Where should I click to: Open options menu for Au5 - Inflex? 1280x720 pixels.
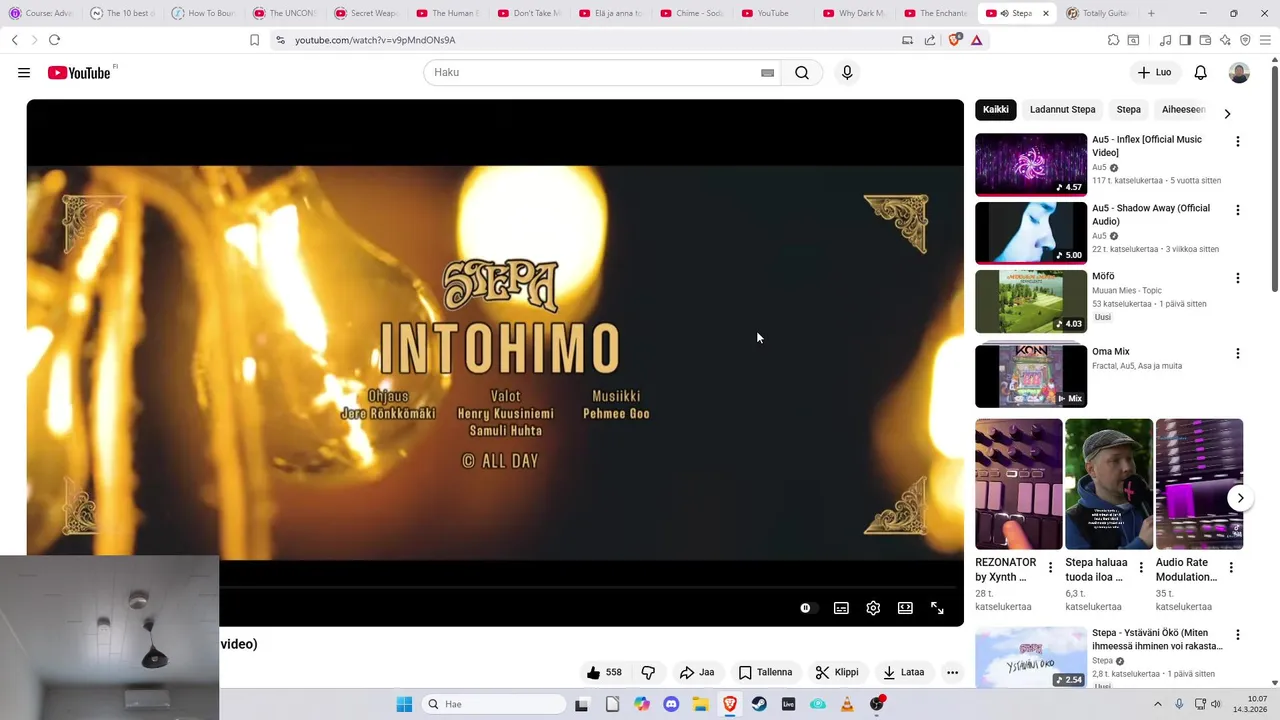pos(1238,142)
